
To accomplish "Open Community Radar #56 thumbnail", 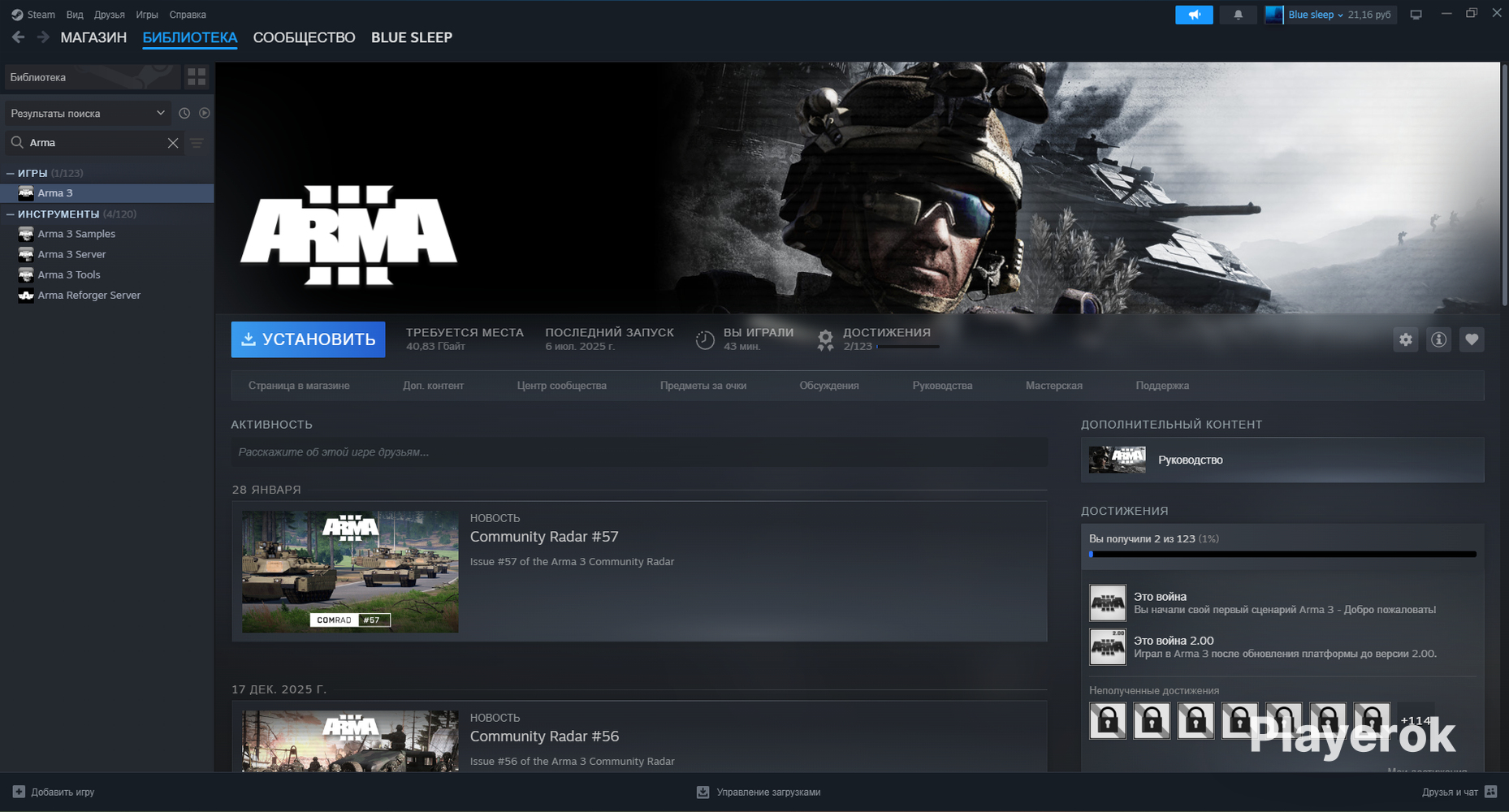I will pyautogui.click(x=350, y=741).
